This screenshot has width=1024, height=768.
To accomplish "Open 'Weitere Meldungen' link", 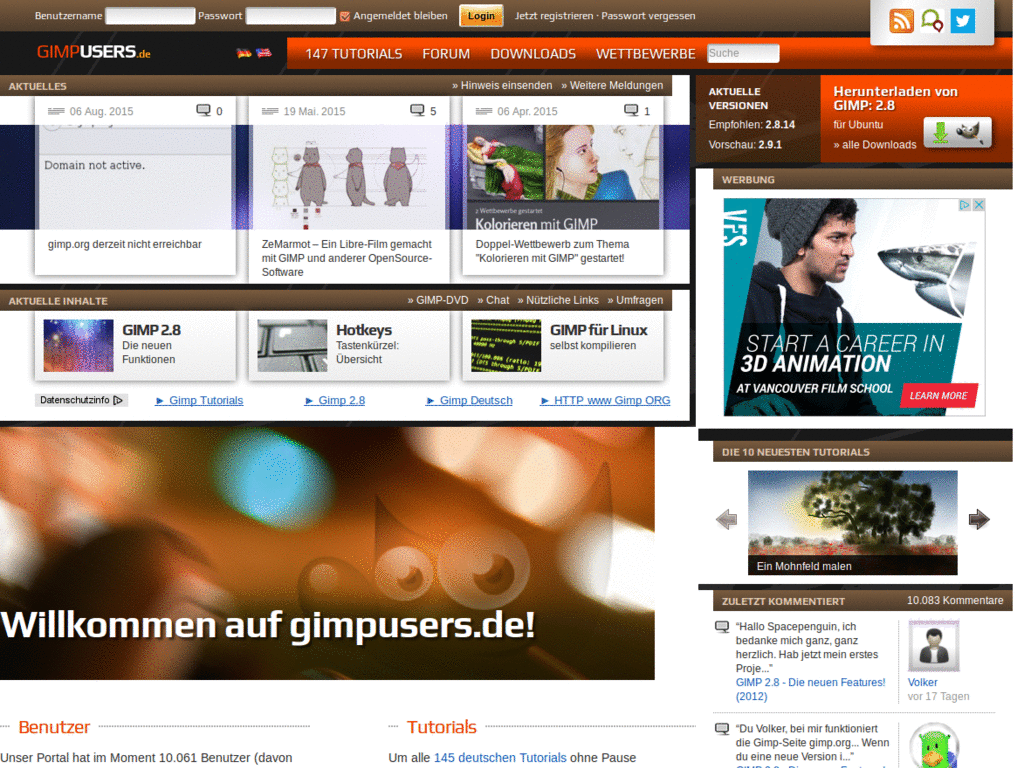I will pyautogui.click(x=612, y=86).
